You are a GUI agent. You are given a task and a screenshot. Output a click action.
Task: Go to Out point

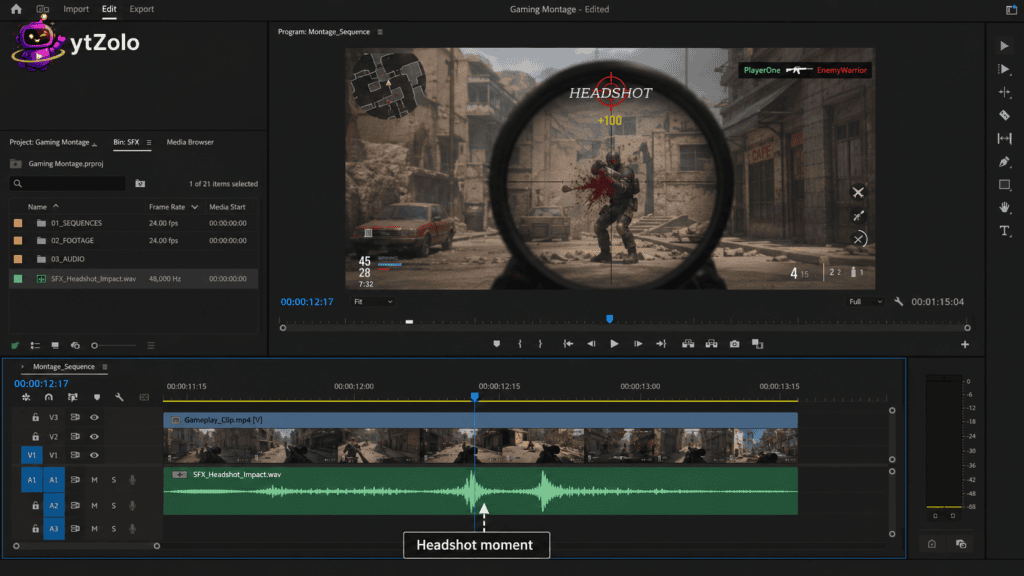click(x=661, y=344)
